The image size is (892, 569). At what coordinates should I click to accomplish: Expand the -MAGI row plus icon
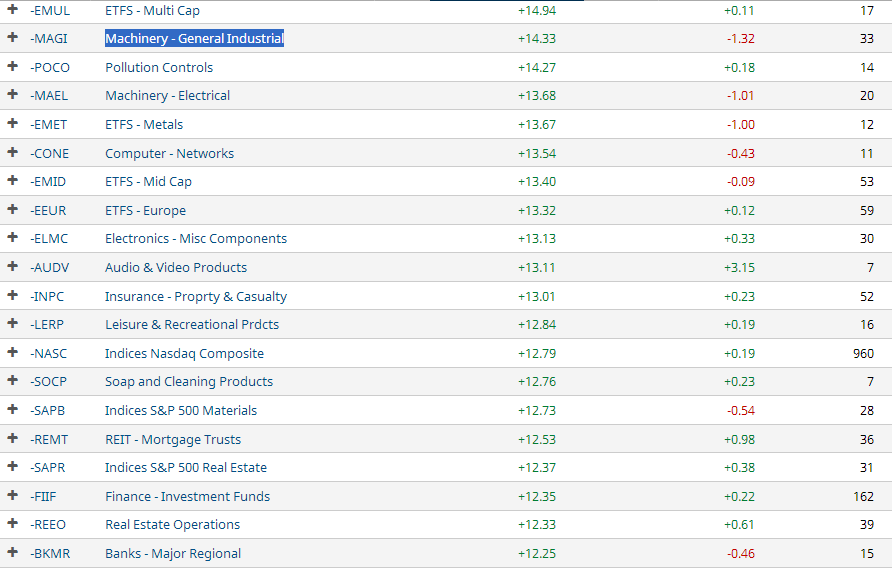(12, 38)
